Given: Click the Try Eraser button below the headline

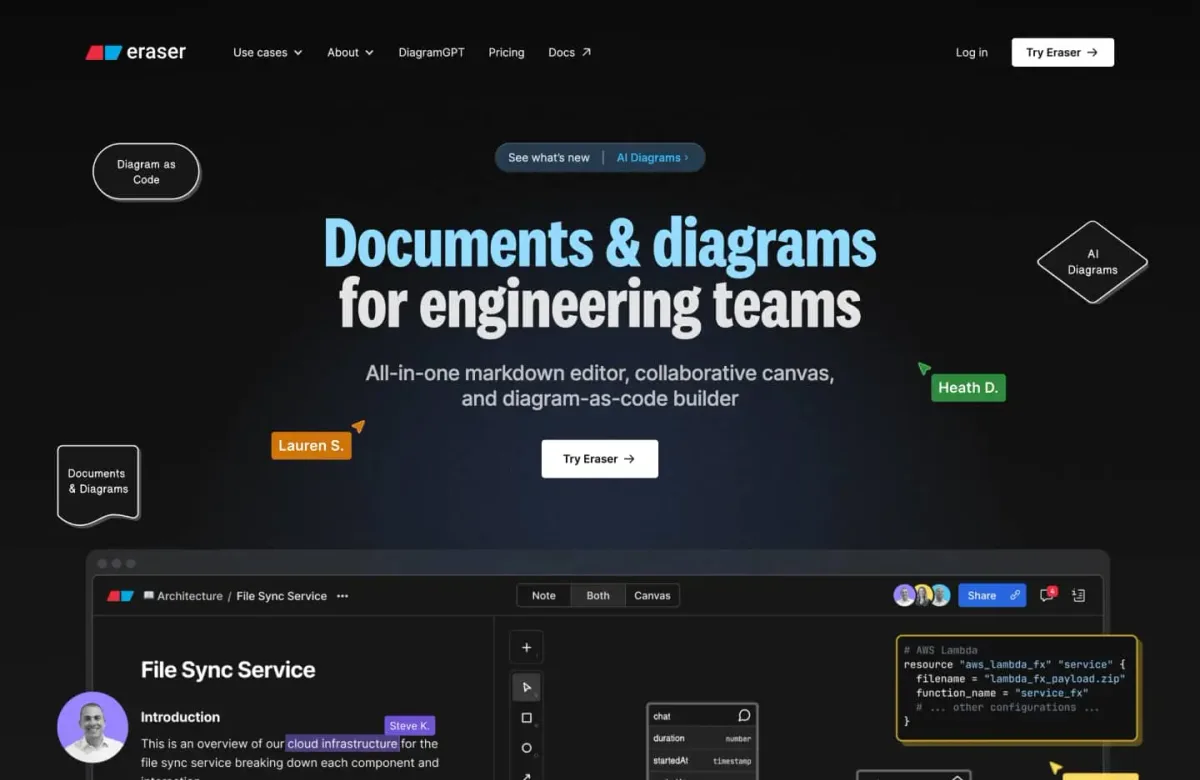Looking at the screenshot, I should point(600,459).
